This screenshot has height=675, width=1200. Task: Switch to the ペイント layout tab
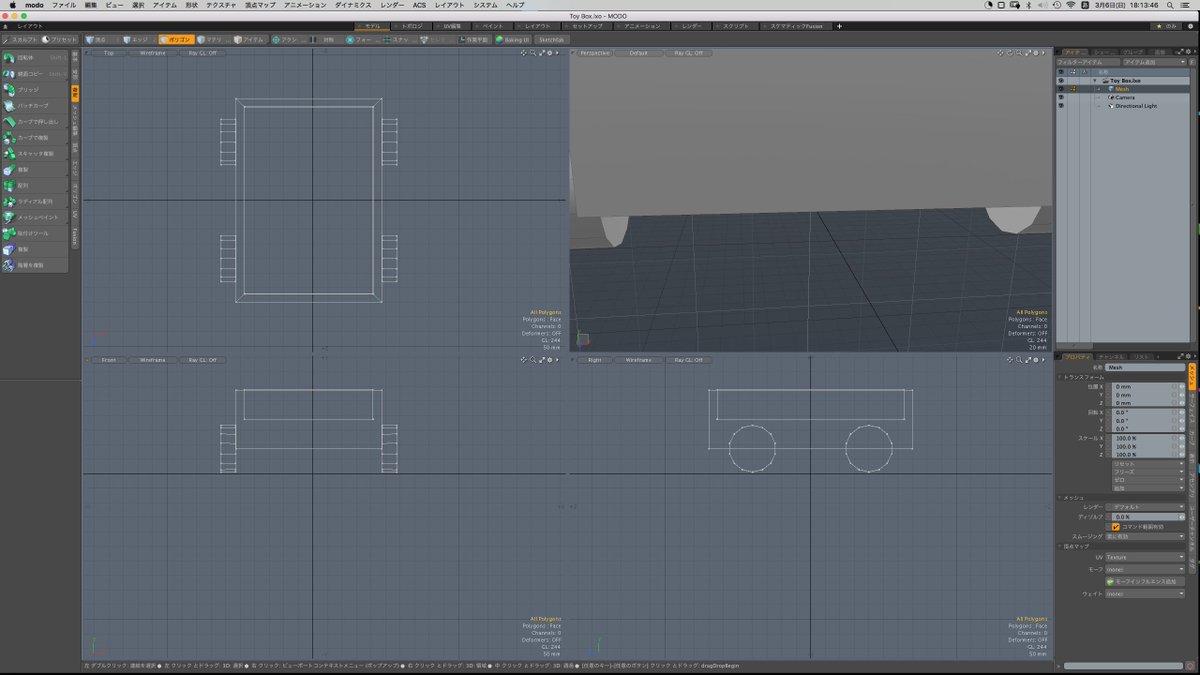(x=493, y=26)
